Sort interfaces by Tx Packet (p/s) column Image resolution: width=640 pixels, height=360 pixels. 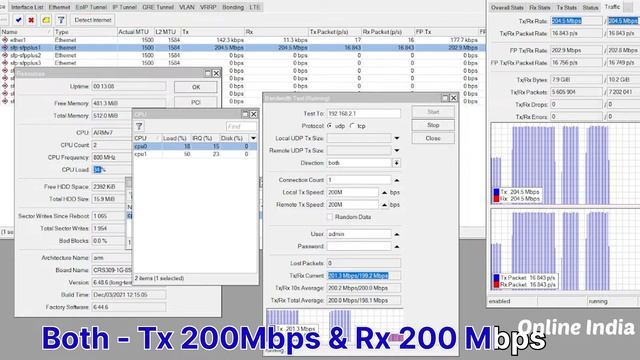click(x=335, y=32)
